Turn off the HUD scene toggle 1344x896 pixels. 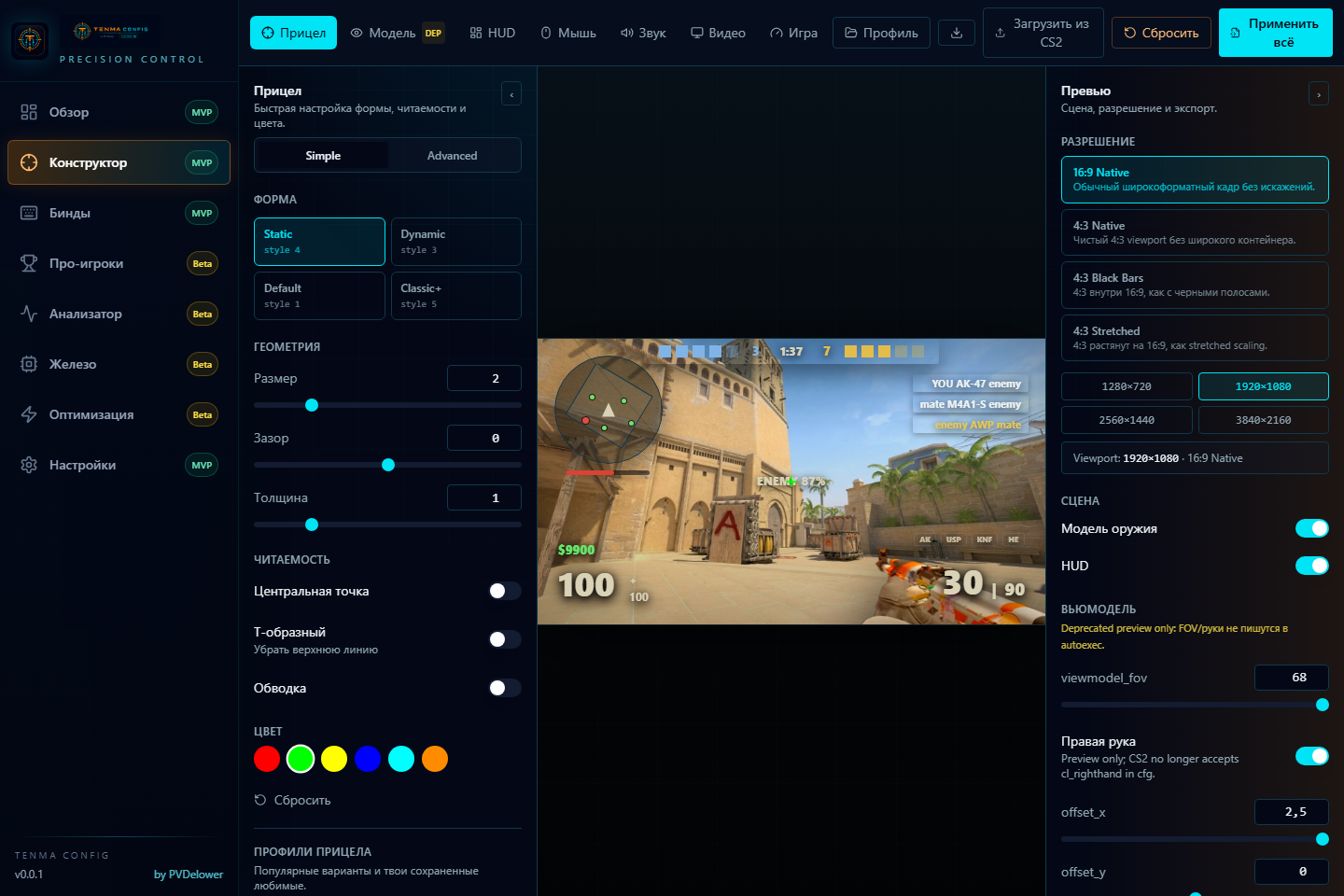point(1312,566)
